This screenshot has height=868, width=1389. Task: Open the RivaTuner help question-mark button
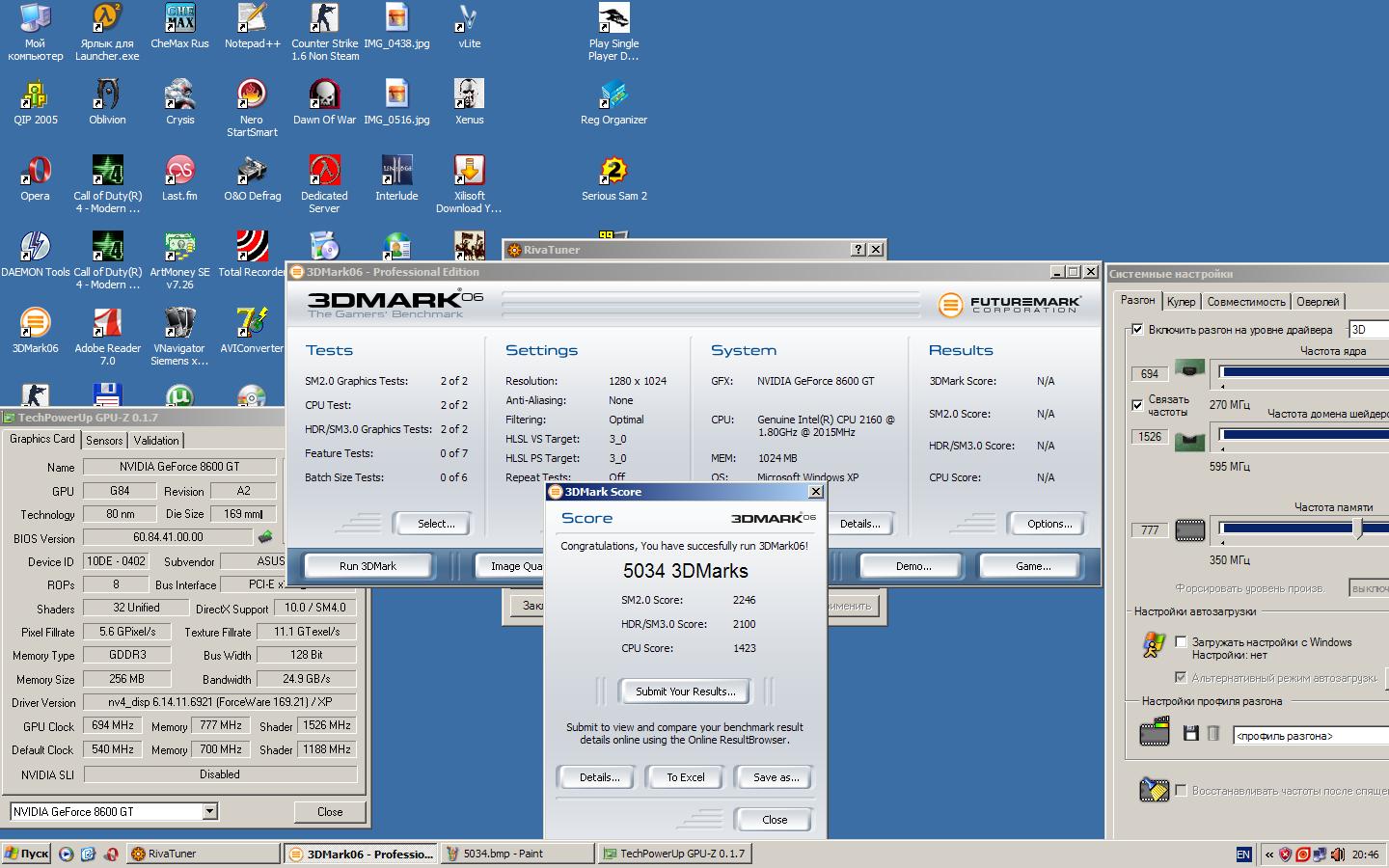coord(858,249)
